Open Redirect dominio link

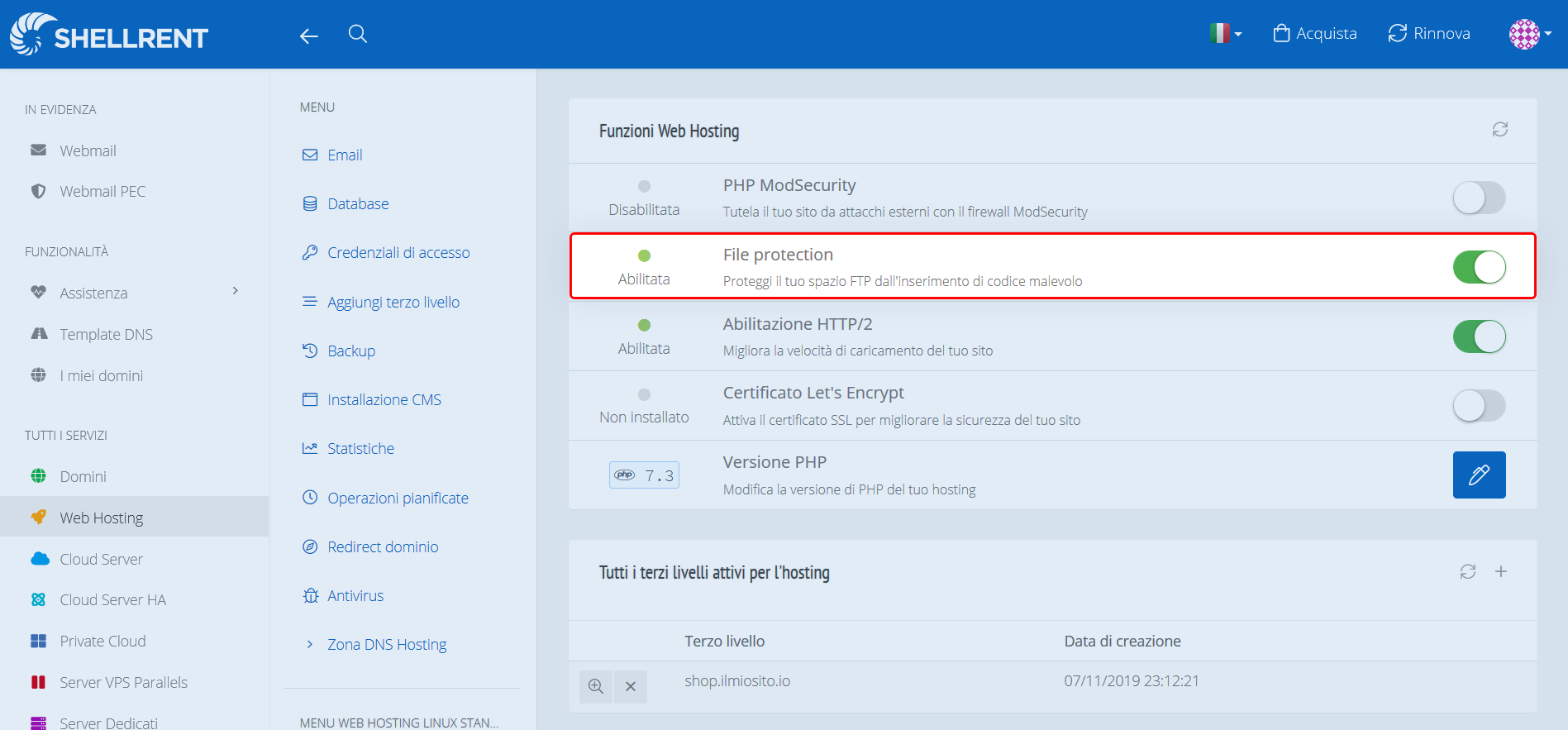[x=383, y=546]
